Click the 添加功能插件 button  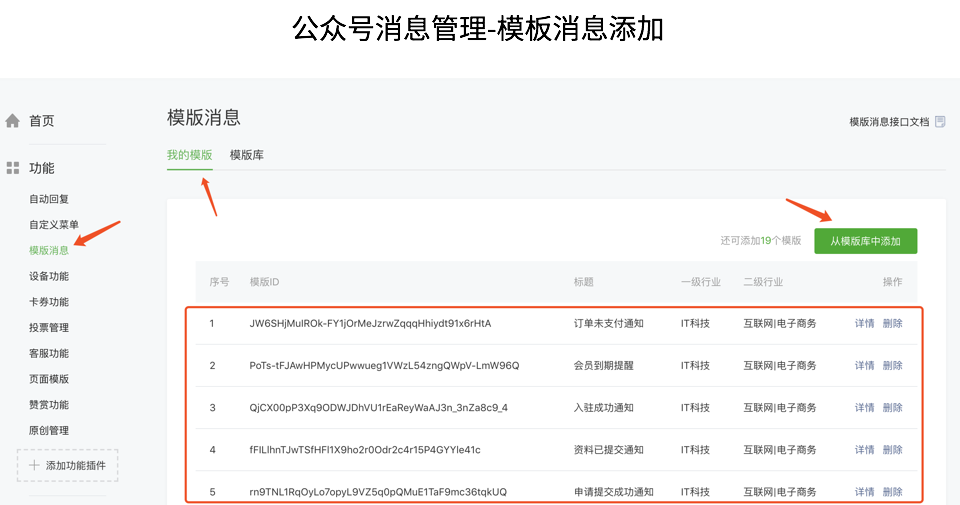tap(67, 465)
